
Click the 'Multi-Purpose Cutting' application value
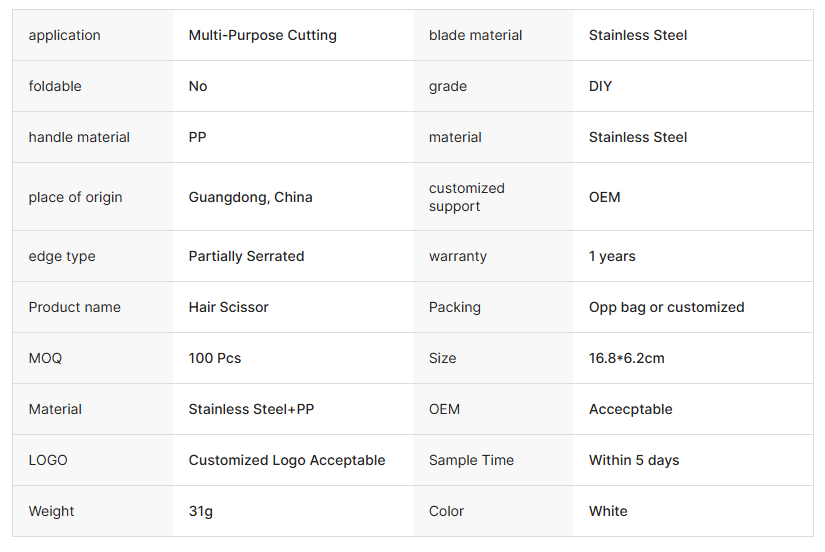[x=262, y=35]
